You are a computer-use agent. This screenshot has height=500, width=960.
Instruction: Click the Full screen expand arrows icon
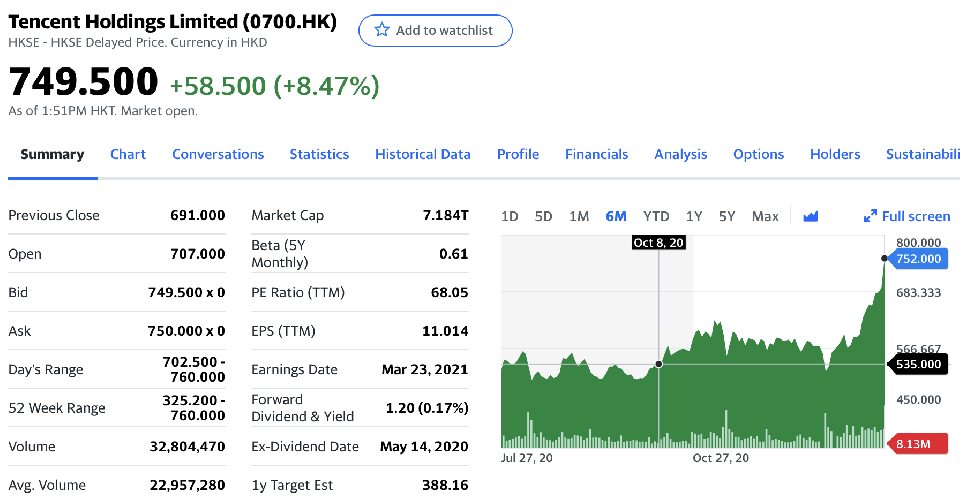pyautogui.click(x=869, y=216)
